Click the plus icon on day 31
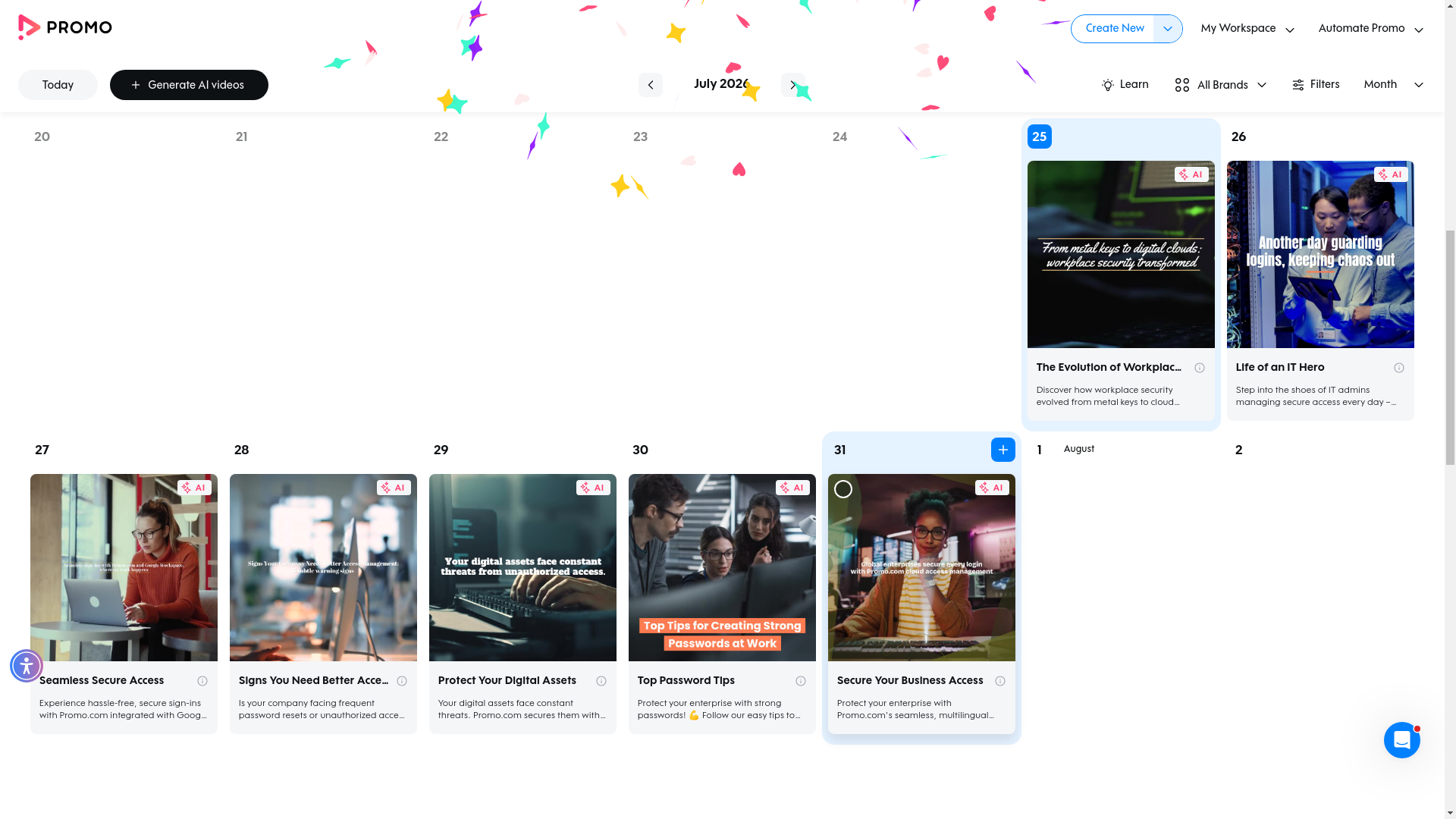 pyautogui.click(x=1003, y=450)
